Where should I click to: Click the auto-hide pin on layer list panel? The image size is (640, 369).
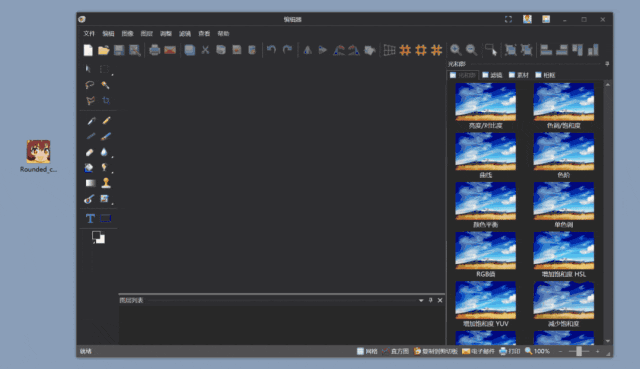pos(430,300)
